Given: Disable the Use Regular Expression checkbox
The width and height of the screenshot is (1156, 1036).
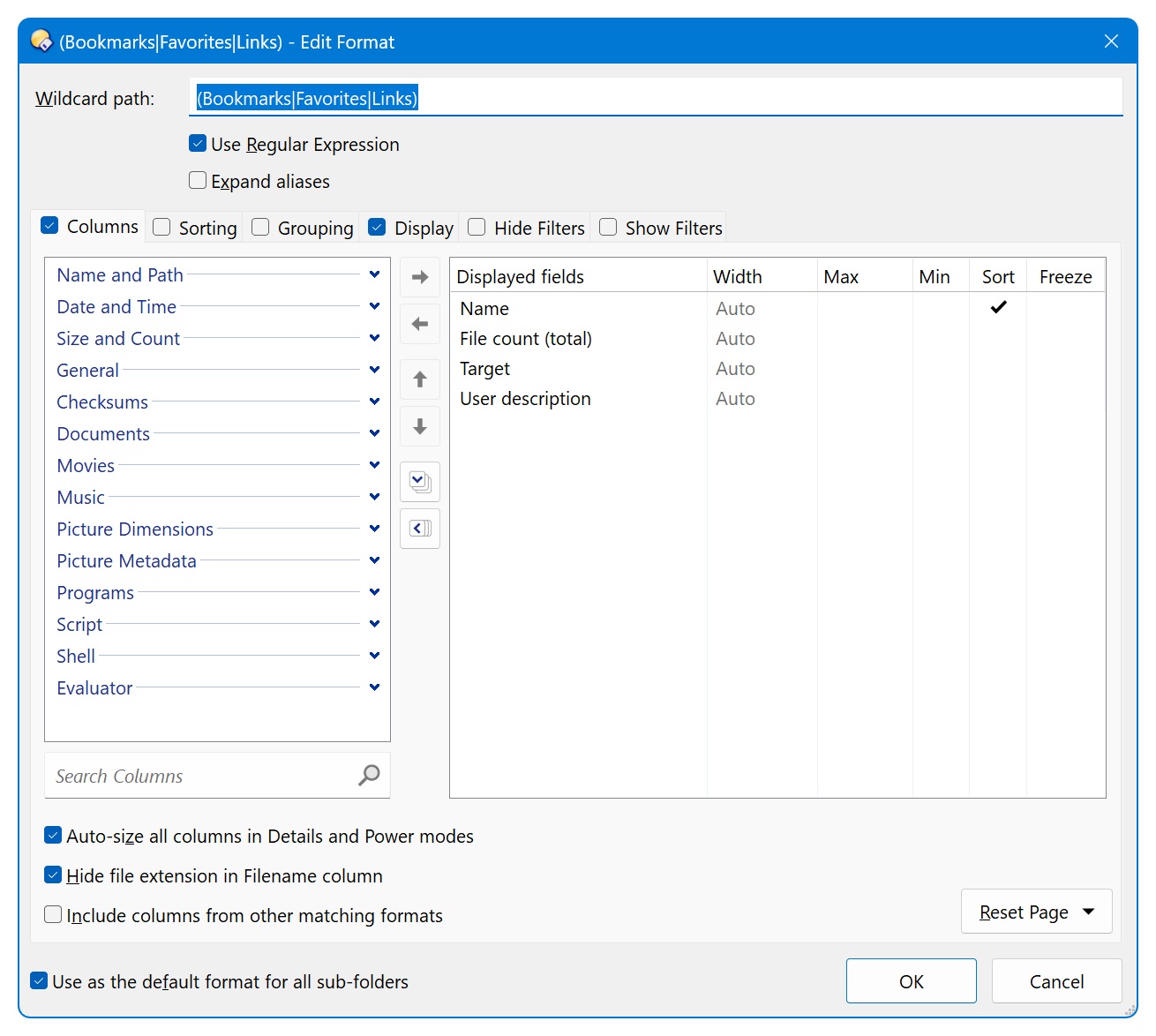Looking at the screenshot, I should coord(197,143).
